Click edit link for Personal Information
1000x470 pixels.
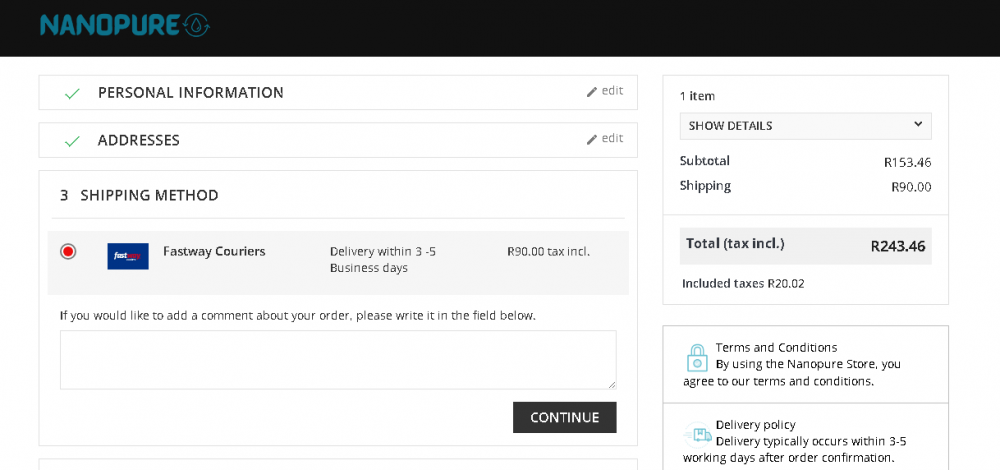(612, 91)
